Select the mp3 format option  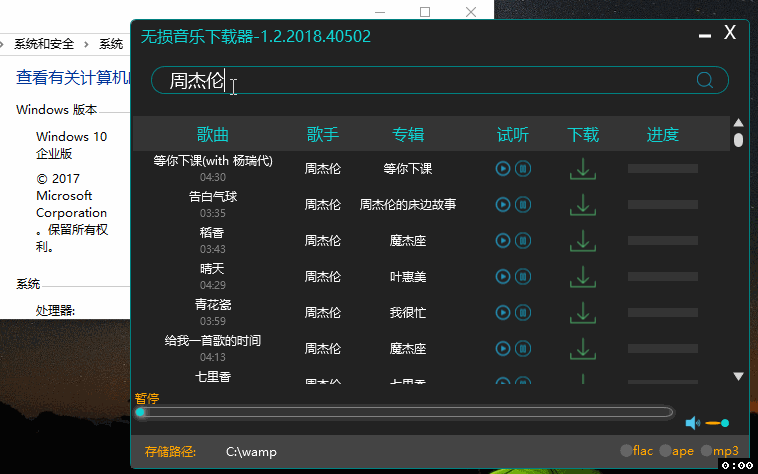click(x=706, y=451)
